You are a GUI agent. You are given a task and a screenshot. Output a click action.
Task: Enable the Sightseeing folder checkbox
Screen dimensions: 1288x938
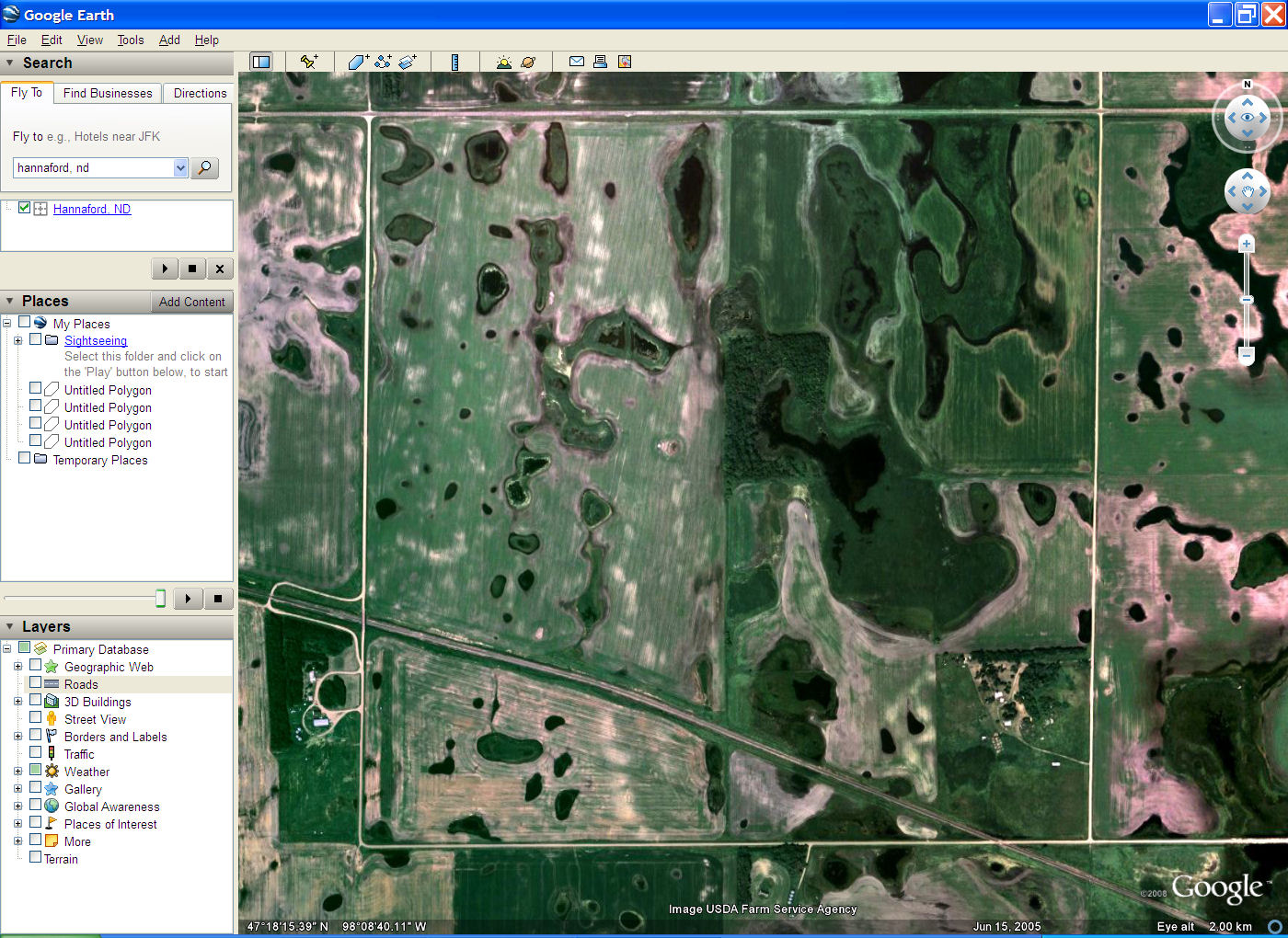(36, 339)
